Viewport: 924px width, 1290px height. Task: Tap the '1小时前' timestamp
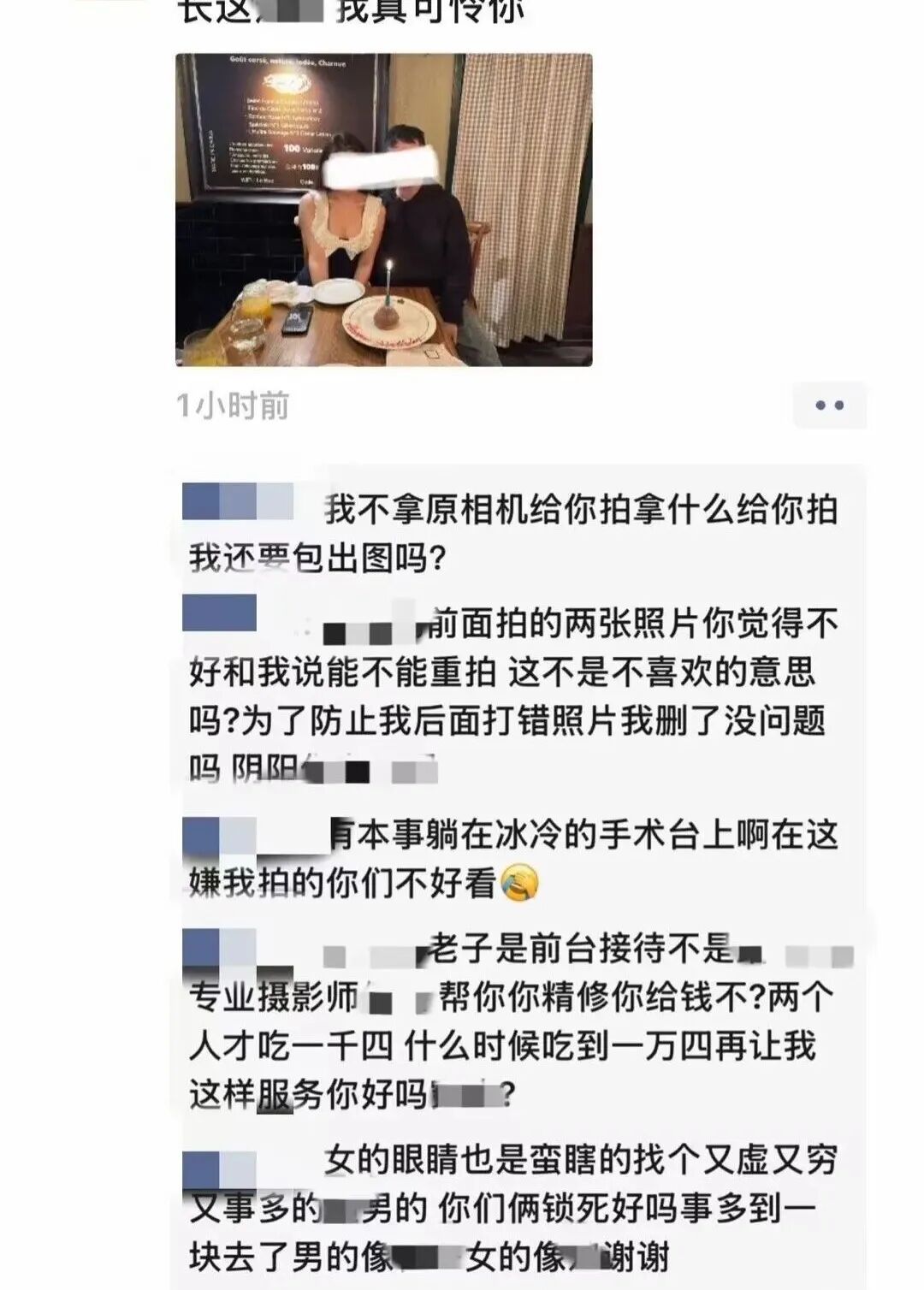[x=232, y=405]
